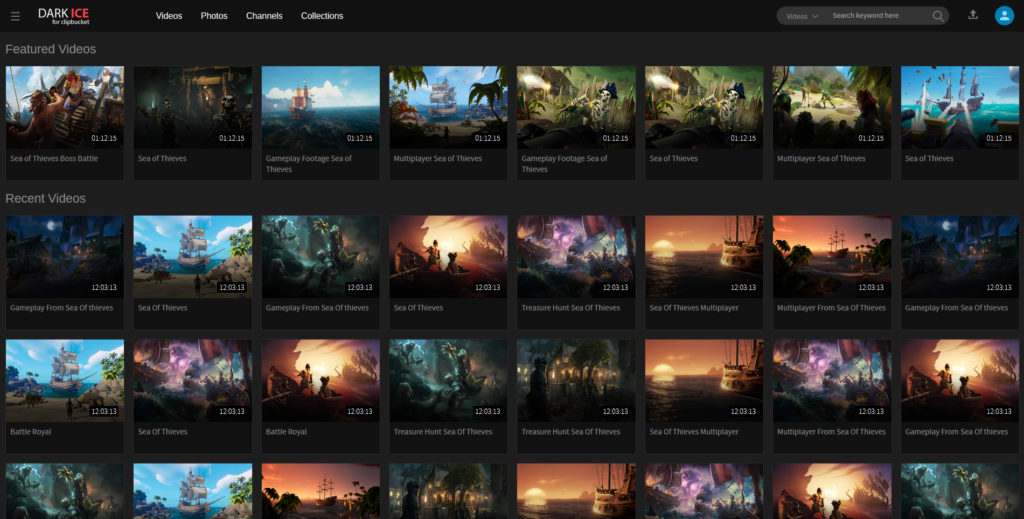Open Gameplay From Sea Of thieves sunset rowboat thumbnail

[x=960, y=381]
